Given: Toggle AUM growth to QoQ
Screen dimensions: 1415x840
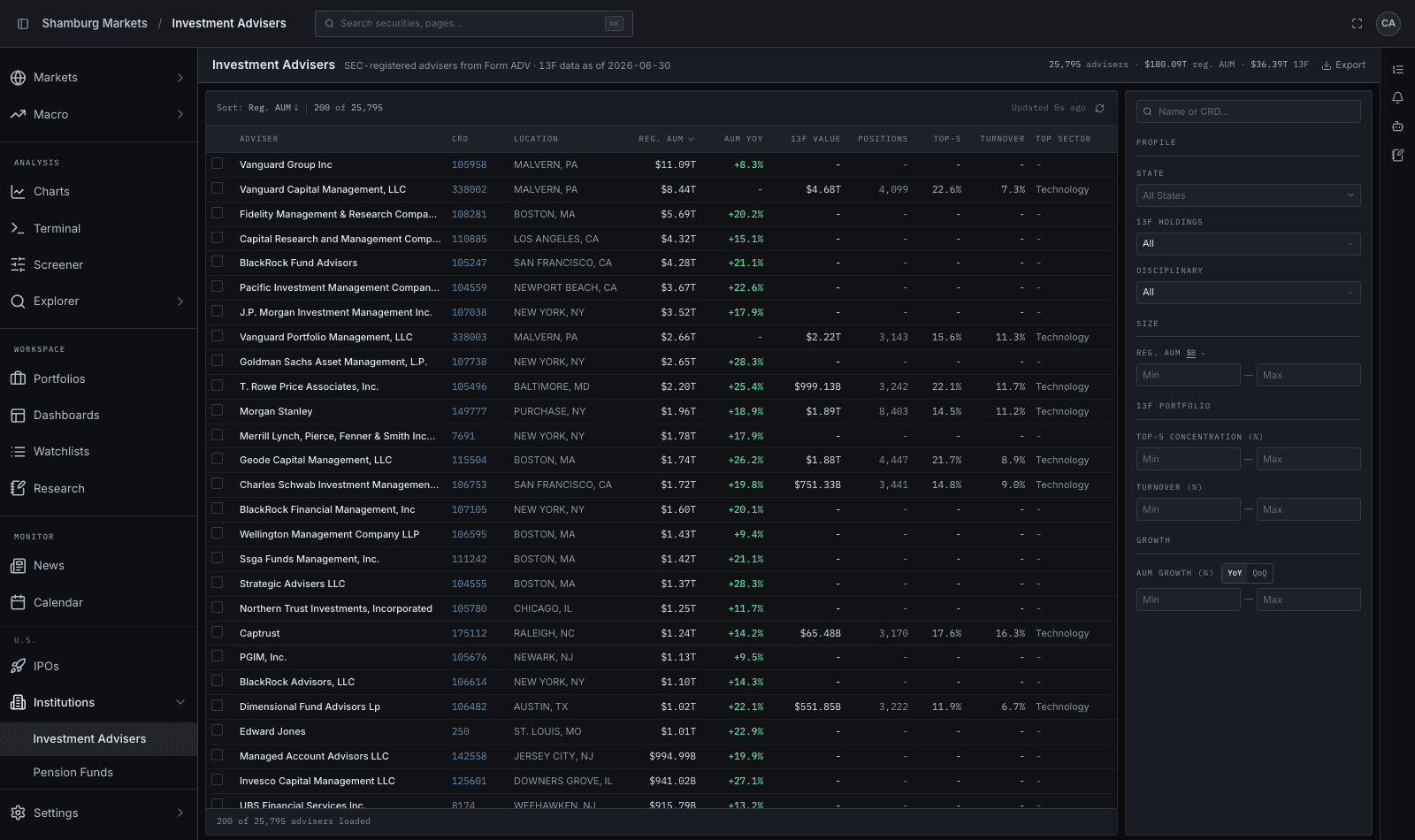Looking at the screenshot, I should (1259, 573).
